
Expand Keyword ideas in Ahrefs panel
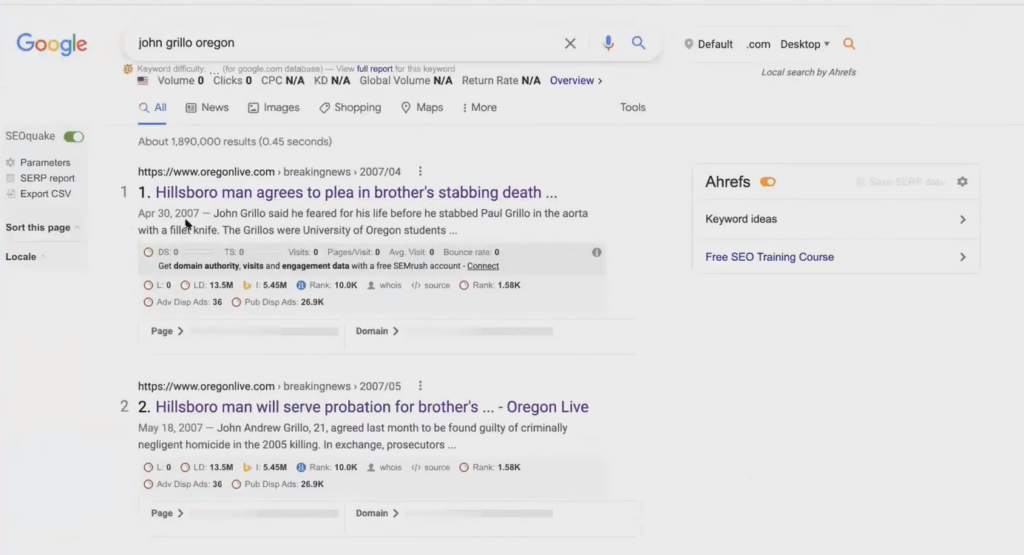pos(836,219)
